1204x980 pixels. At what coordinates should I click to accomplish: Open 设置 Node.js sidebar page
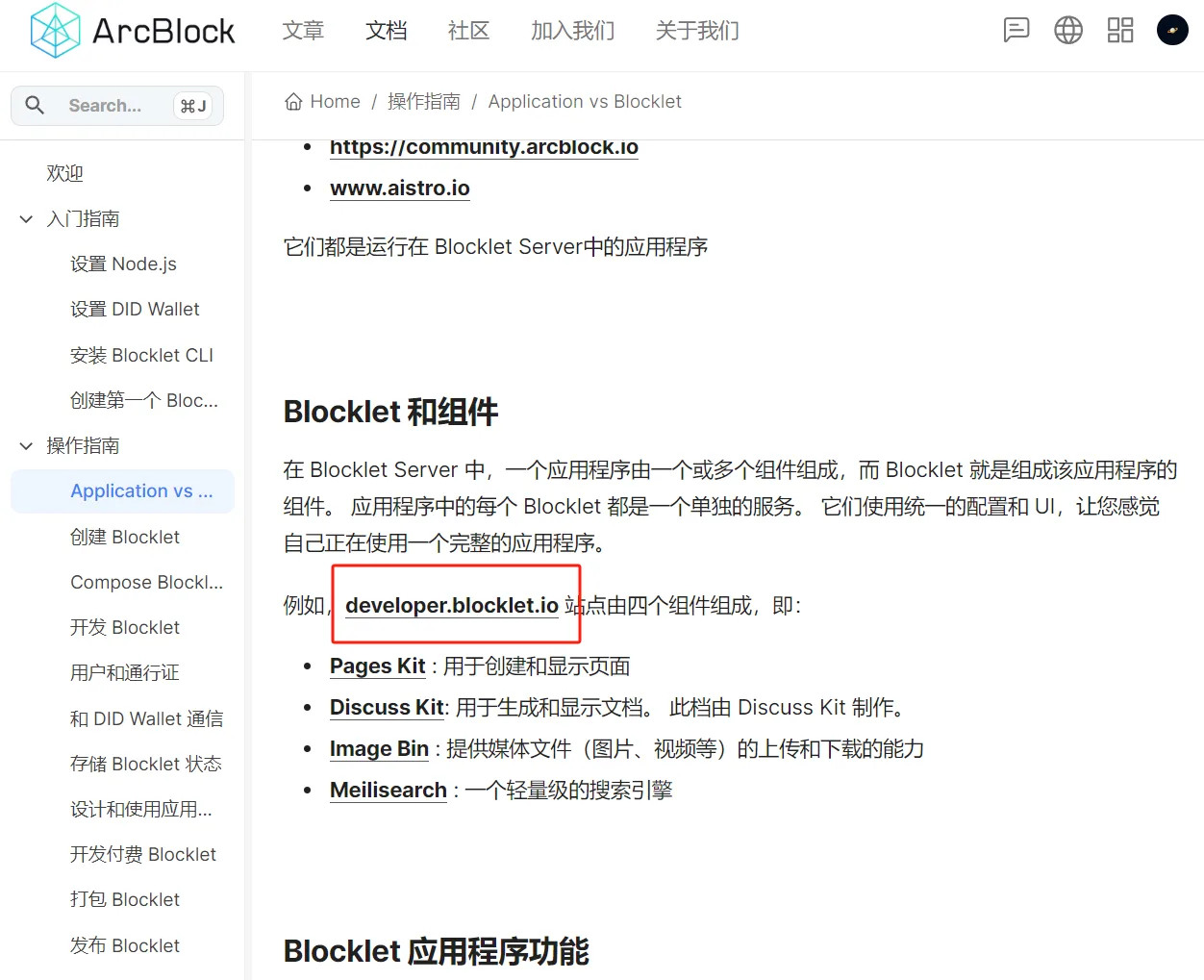pyautogui.click(x=123, y=264)
